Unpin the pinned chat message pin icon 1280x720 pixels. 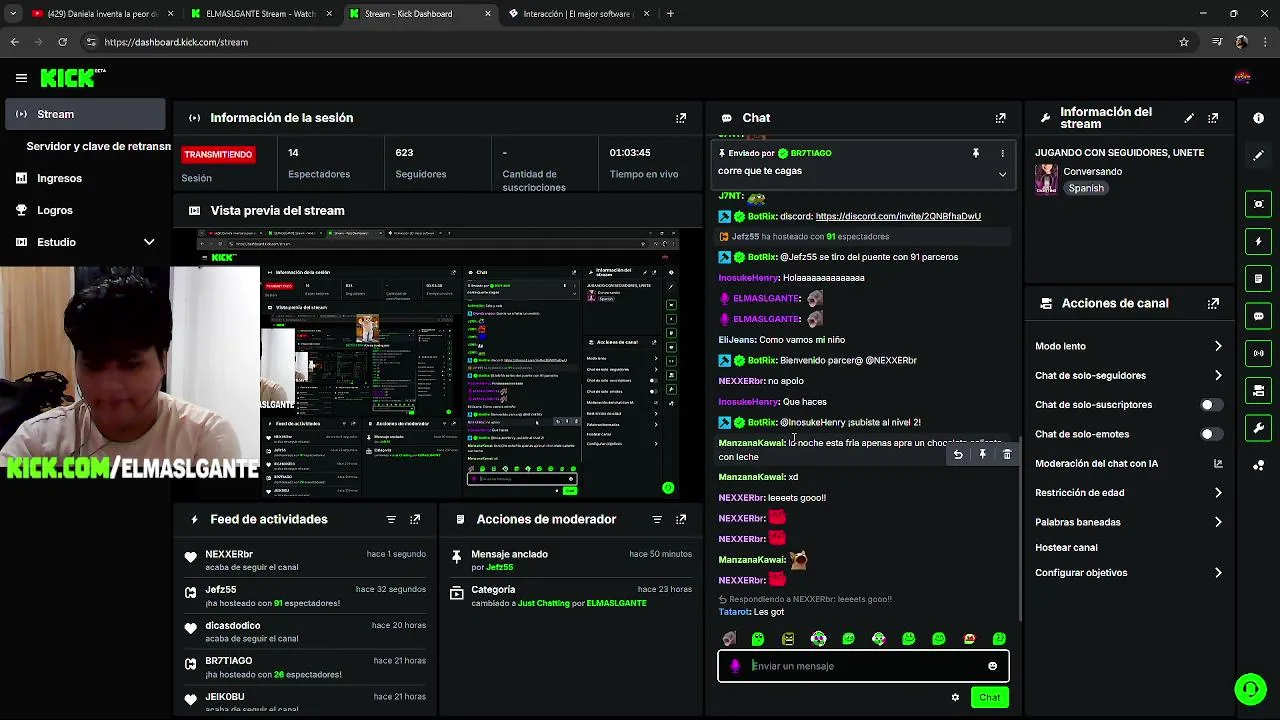click(975, 153)
